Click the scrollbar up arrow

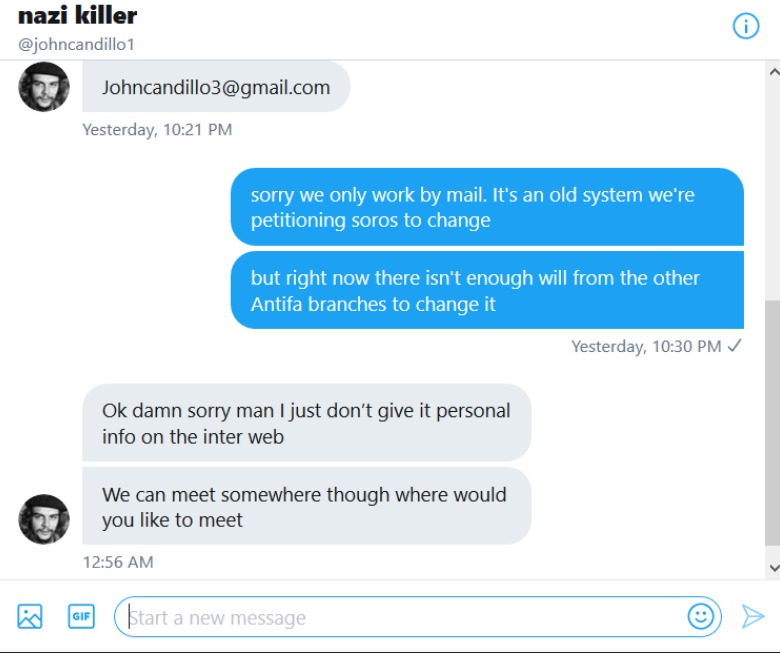coord(774,72)
